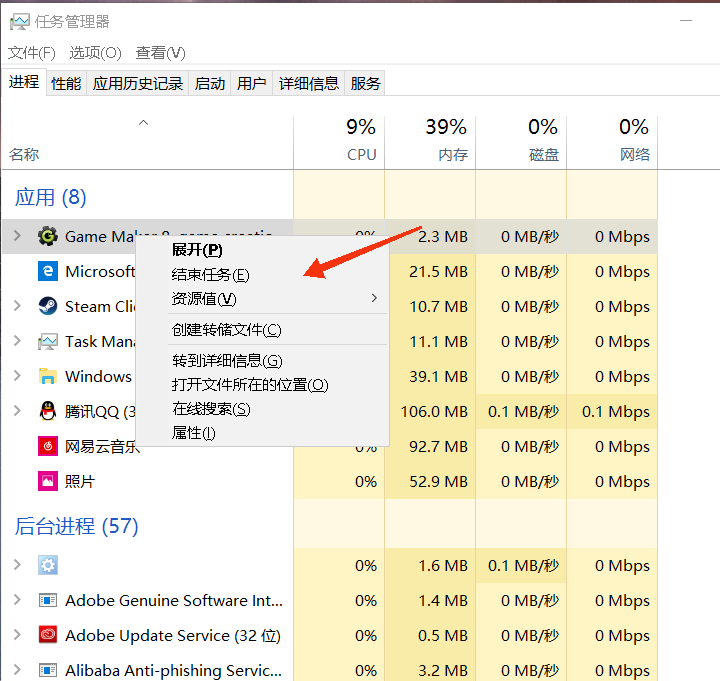Choose 打开文件所在的位置(O) menu item

263,385
